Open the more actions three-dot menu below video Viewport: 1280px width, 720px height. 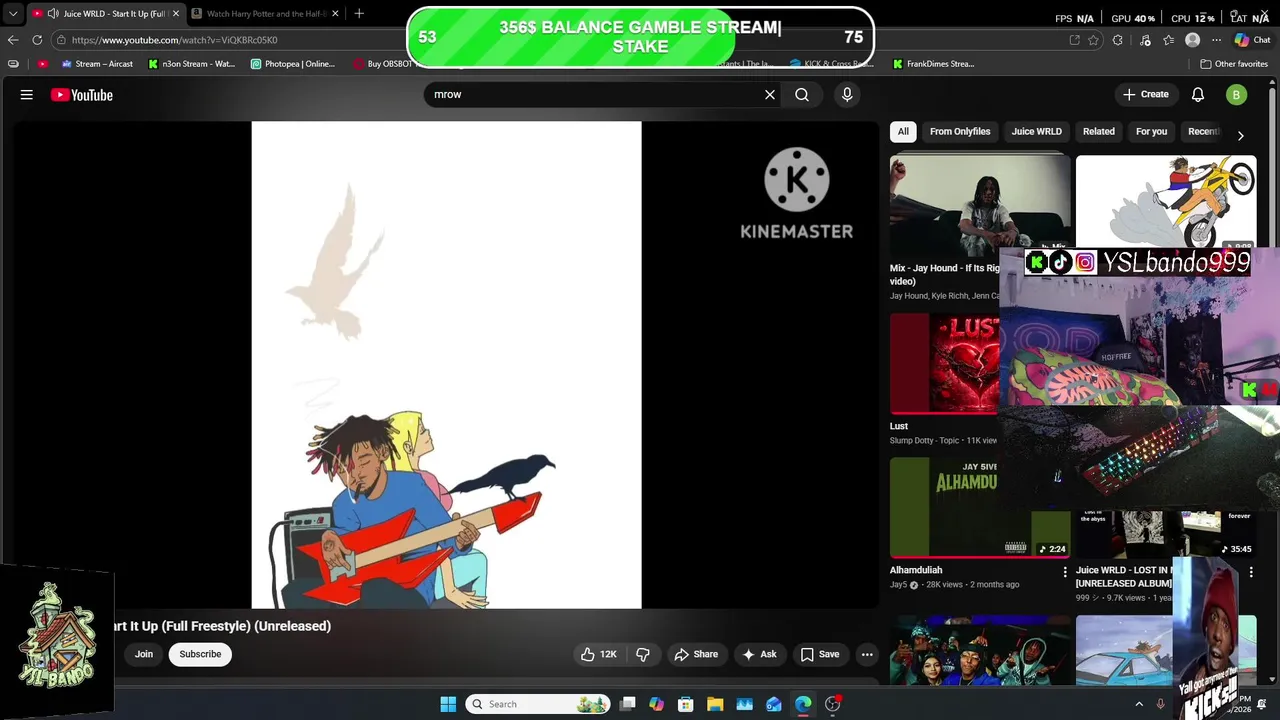(867, 654)
